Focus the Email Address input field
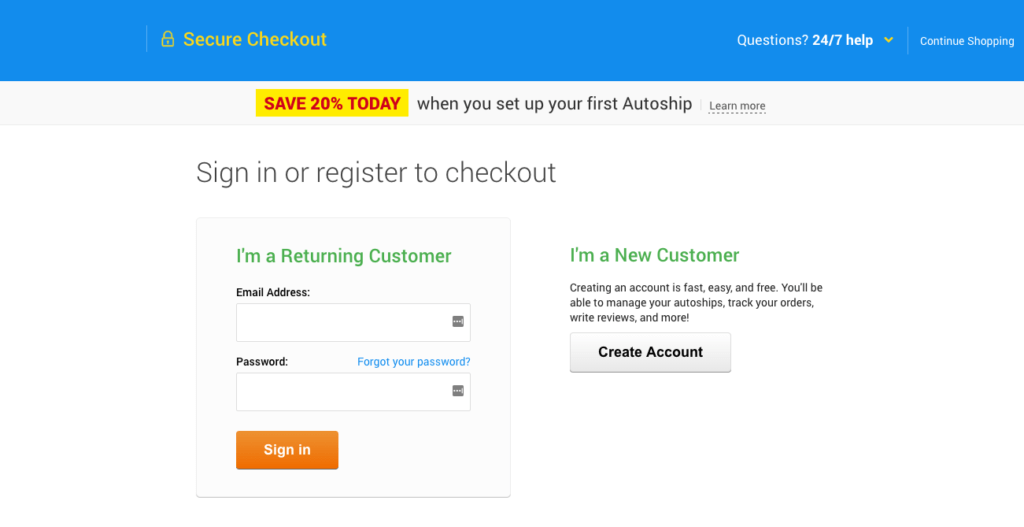The width and height of the screenshot is (1024, 527). (x=353, y=322)
